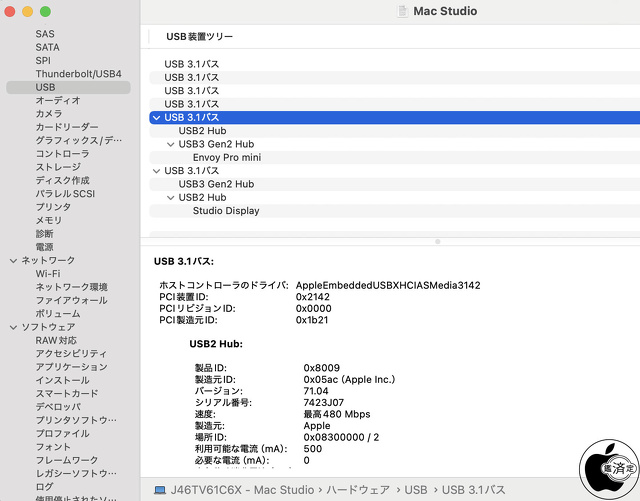
Task: Select Wi-Fi under ネットワーク
Action: [48, 273]
